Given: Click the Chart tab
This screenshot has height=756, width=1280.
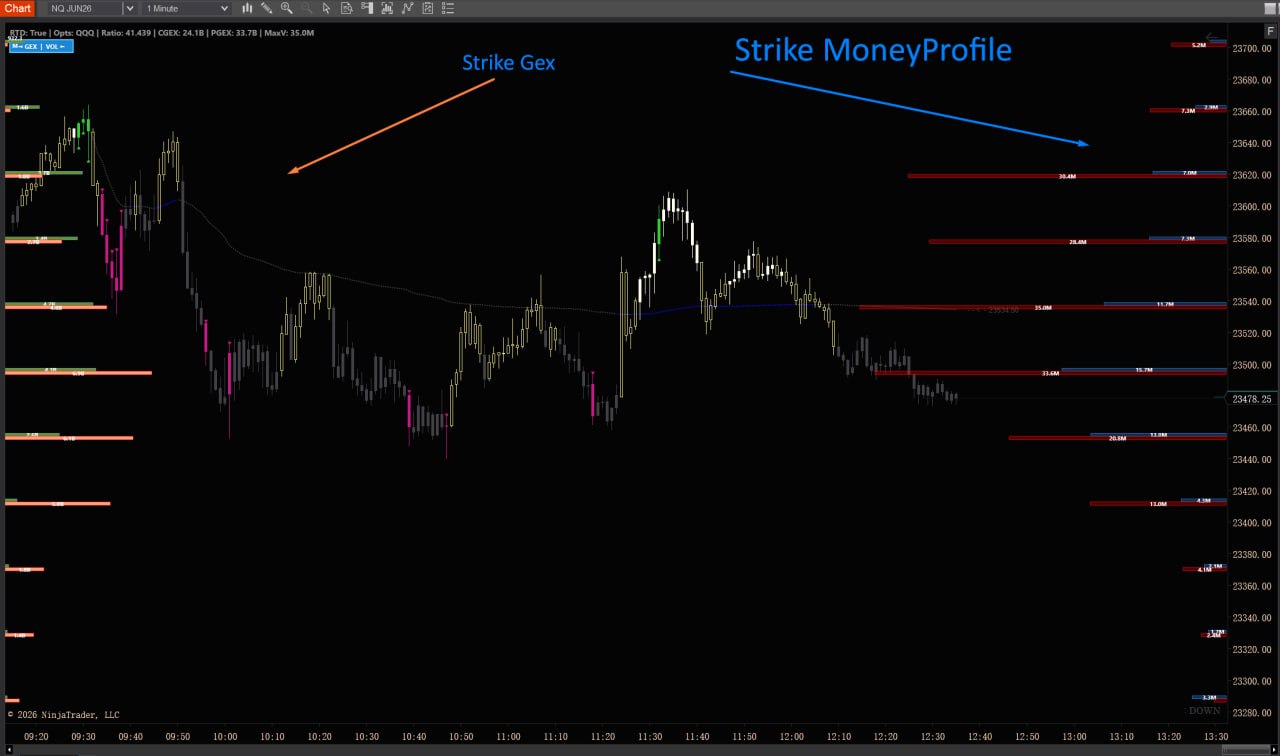Looking at the screenshot, I should 18,8.
